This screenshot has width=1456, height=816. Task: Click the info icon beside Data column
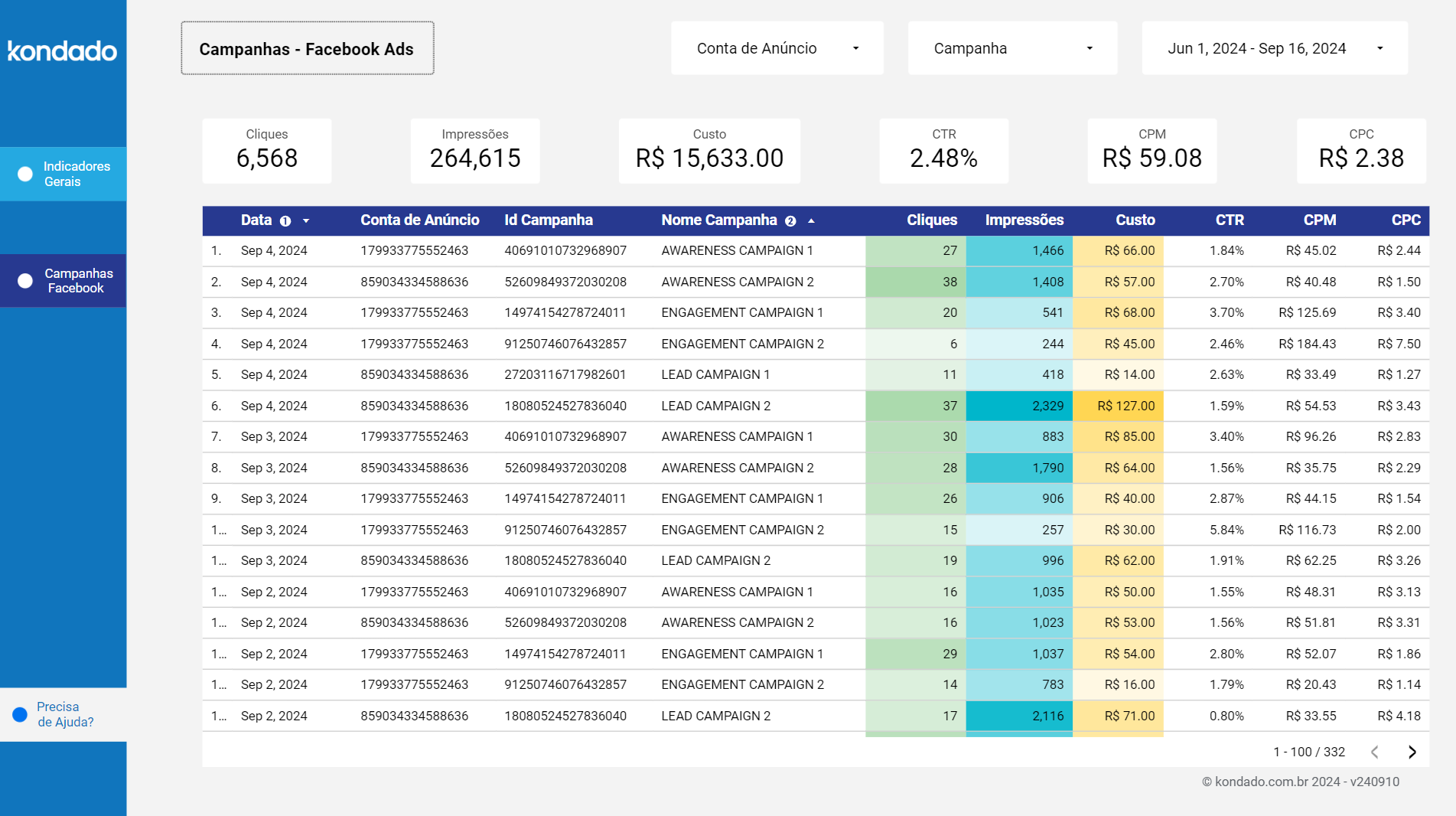(285, 220)
